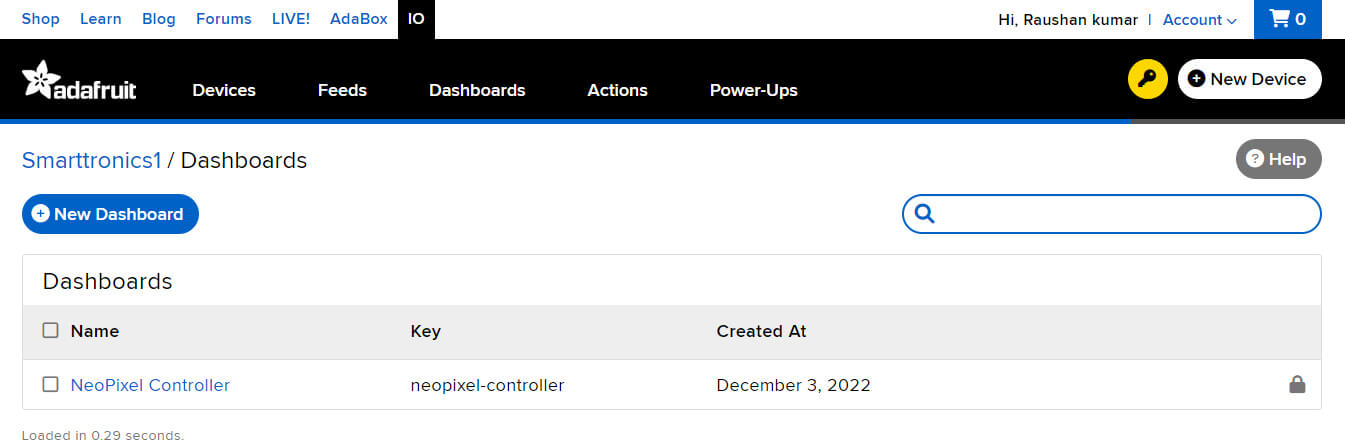Click the question mark Help button
1345x448 pixels.
(x=1278, y=159)
